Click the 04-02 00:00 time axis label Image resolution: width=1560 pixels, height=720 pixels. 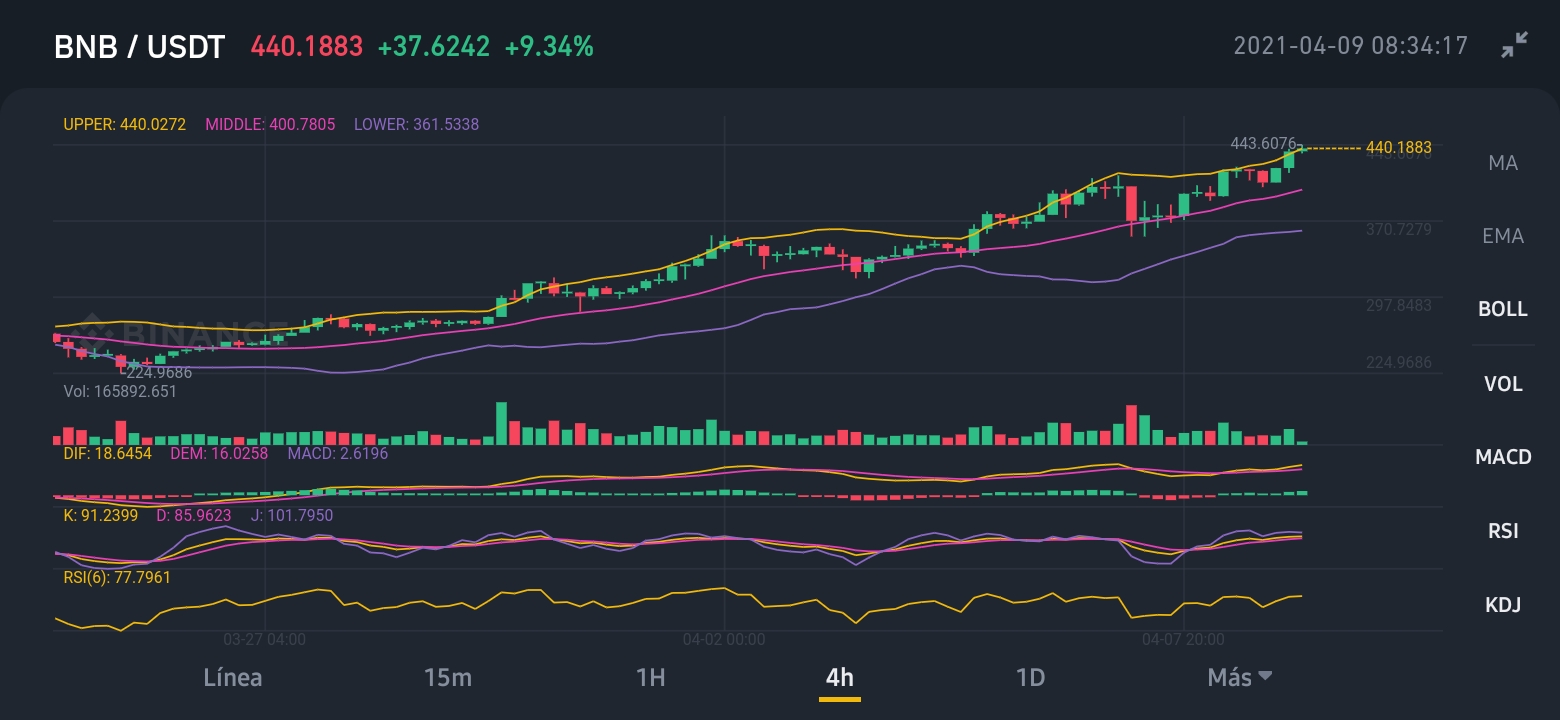tap(723, 638)
